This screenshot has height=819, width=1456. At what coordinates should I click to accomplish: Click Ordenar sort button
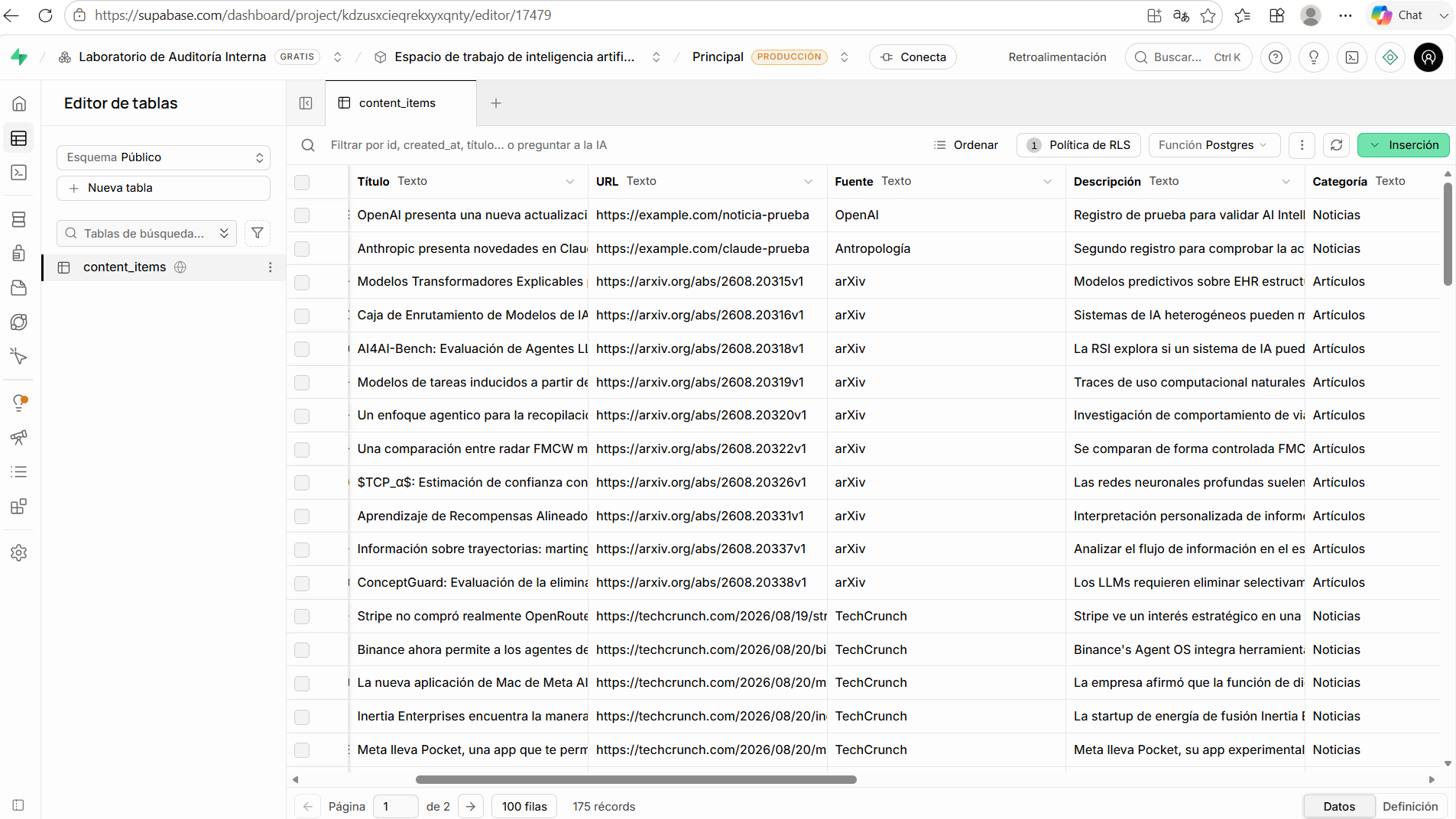click(966, 145)
